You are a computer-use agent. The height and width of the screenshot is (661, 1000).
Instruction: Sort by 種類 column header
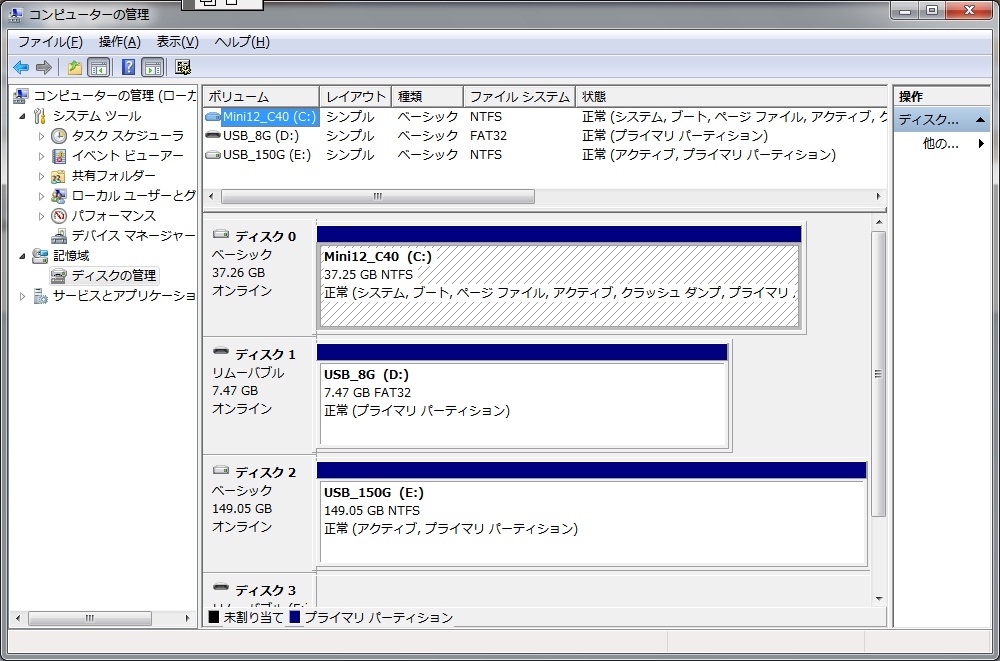coord(427,97)
